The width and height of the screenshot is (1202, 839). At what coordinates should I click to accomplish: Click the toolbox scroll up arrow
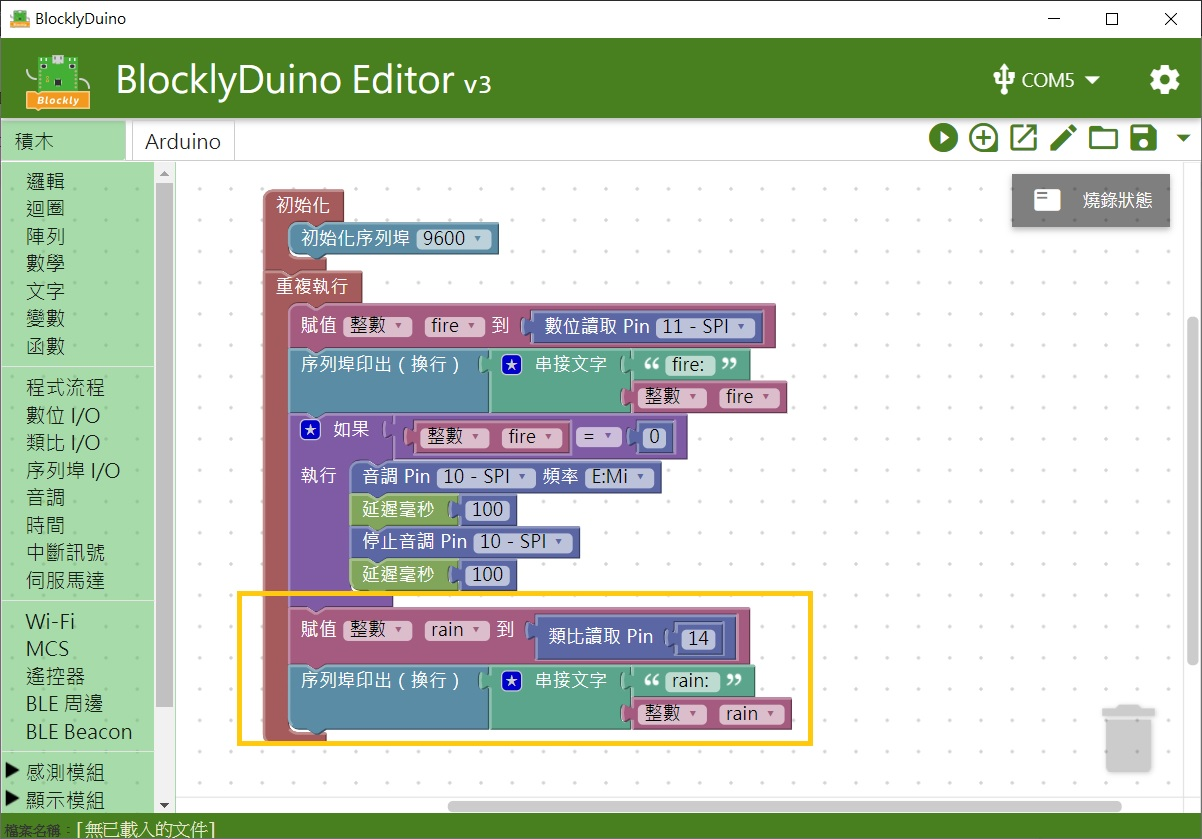(163, 173)
